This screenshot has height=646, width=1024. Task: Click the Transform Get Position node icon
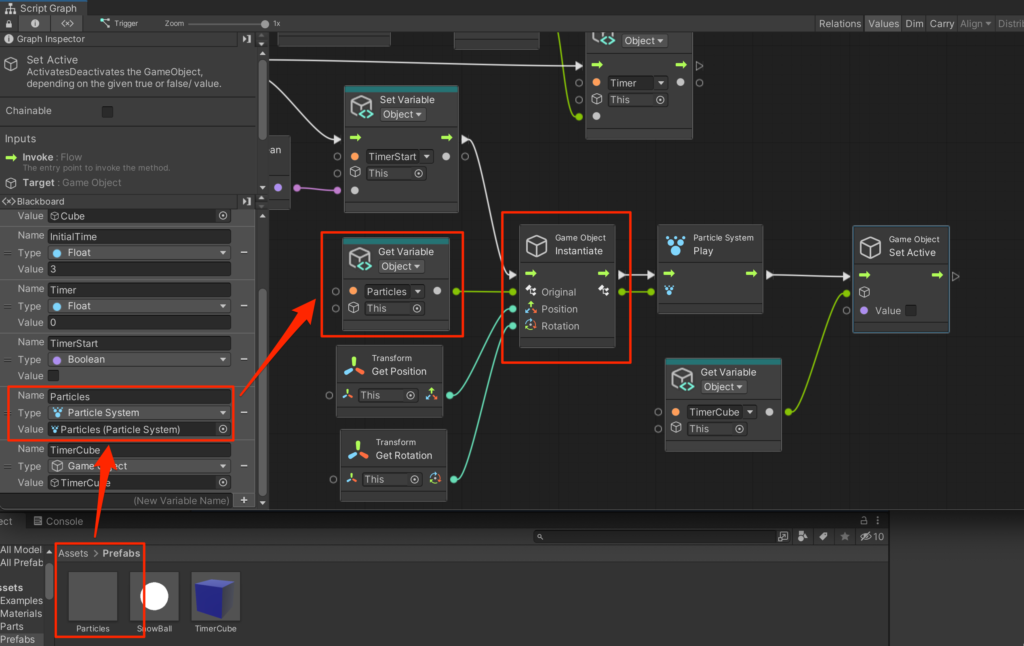point(354,365)
